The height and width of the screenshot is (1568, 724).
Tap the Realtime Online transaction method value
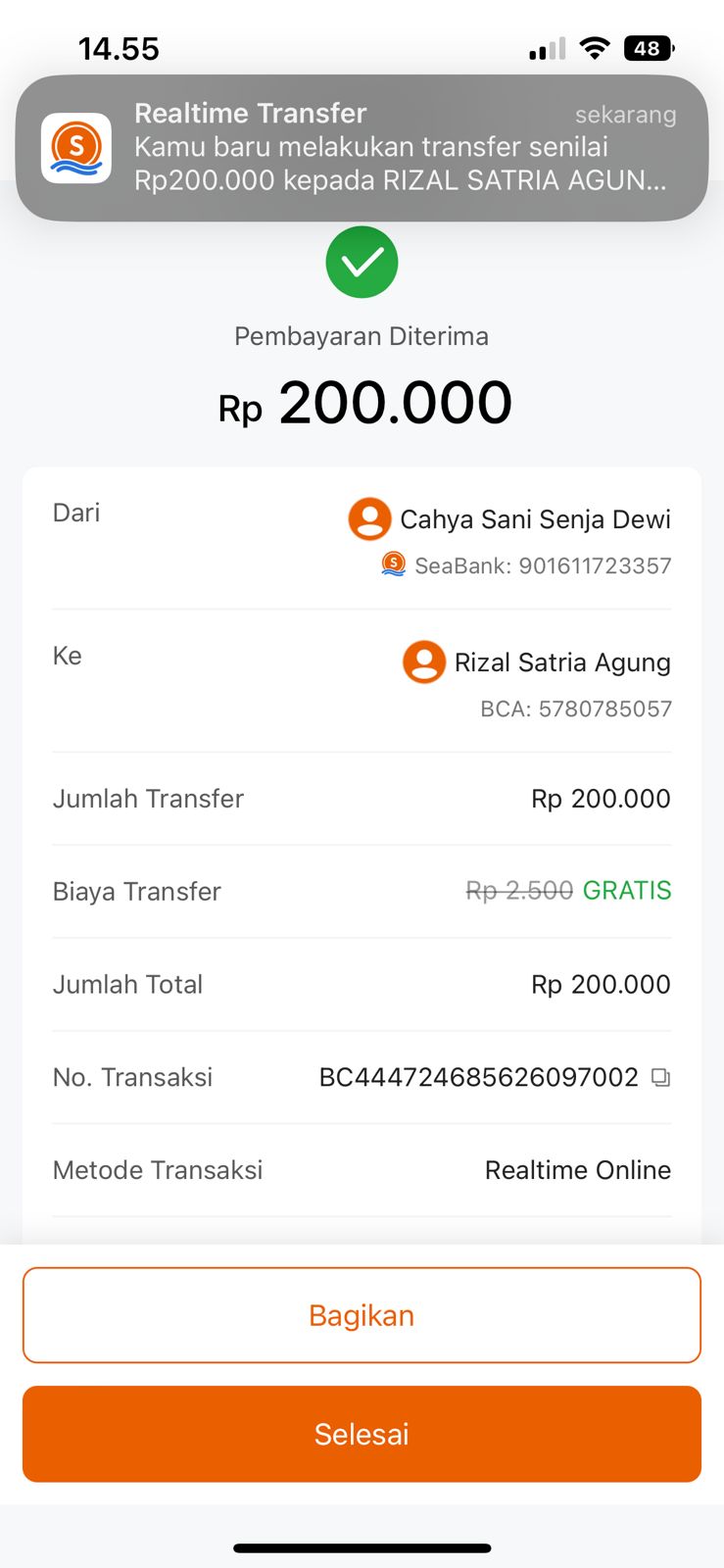pyautogui.click(x=578, y=1170)
